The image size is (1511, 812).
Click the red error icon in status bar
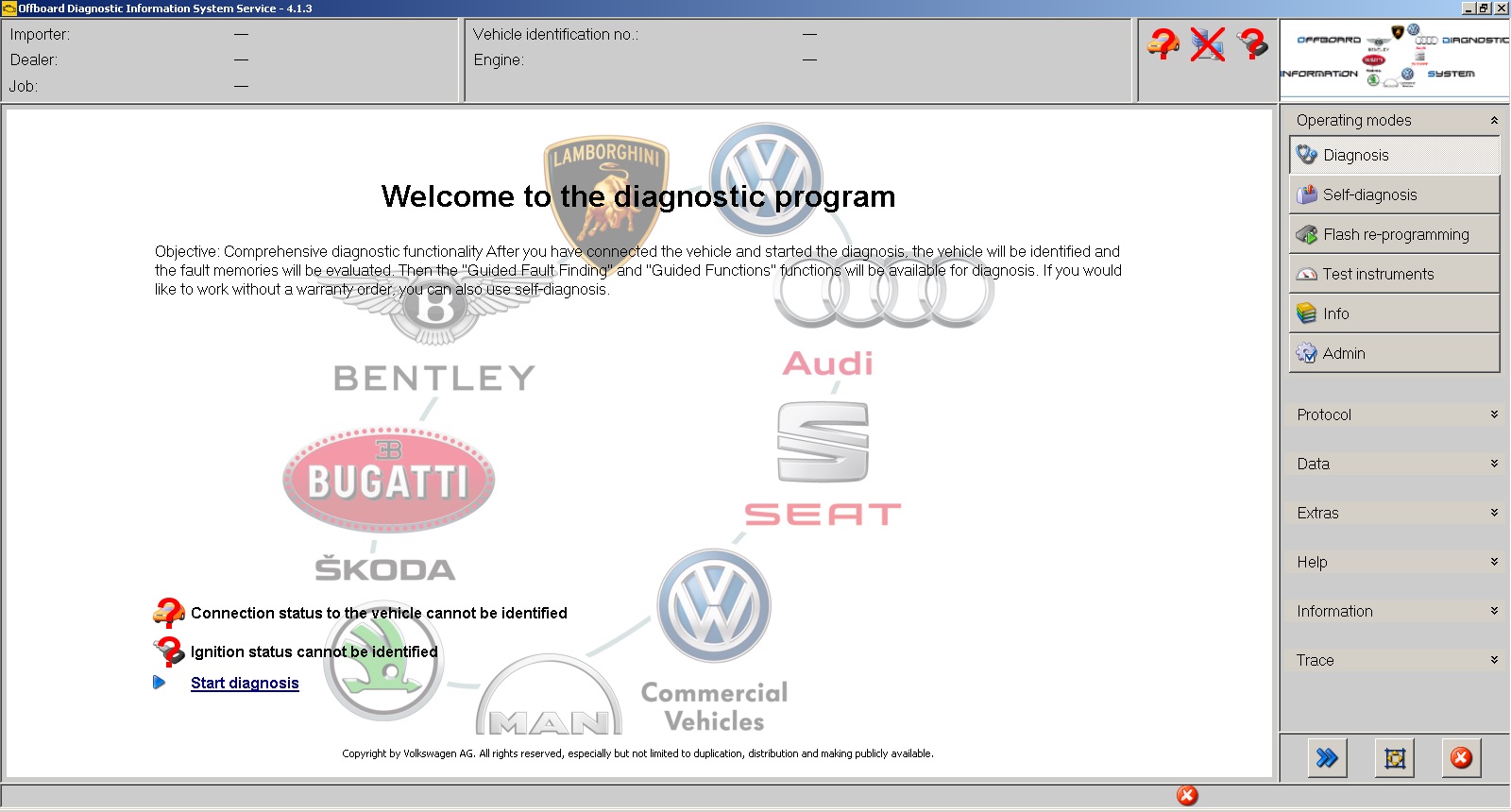1187,796
